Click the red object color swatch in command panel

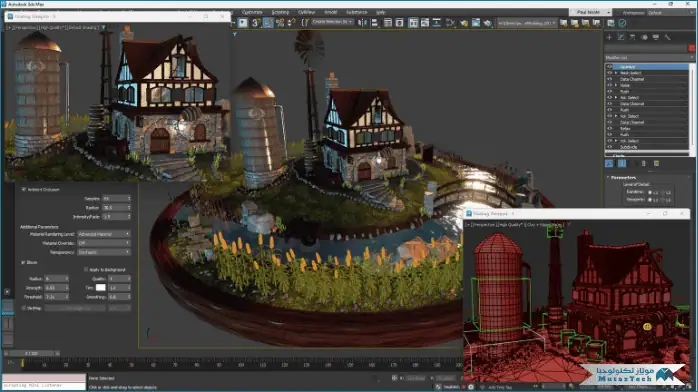(691, 48)
